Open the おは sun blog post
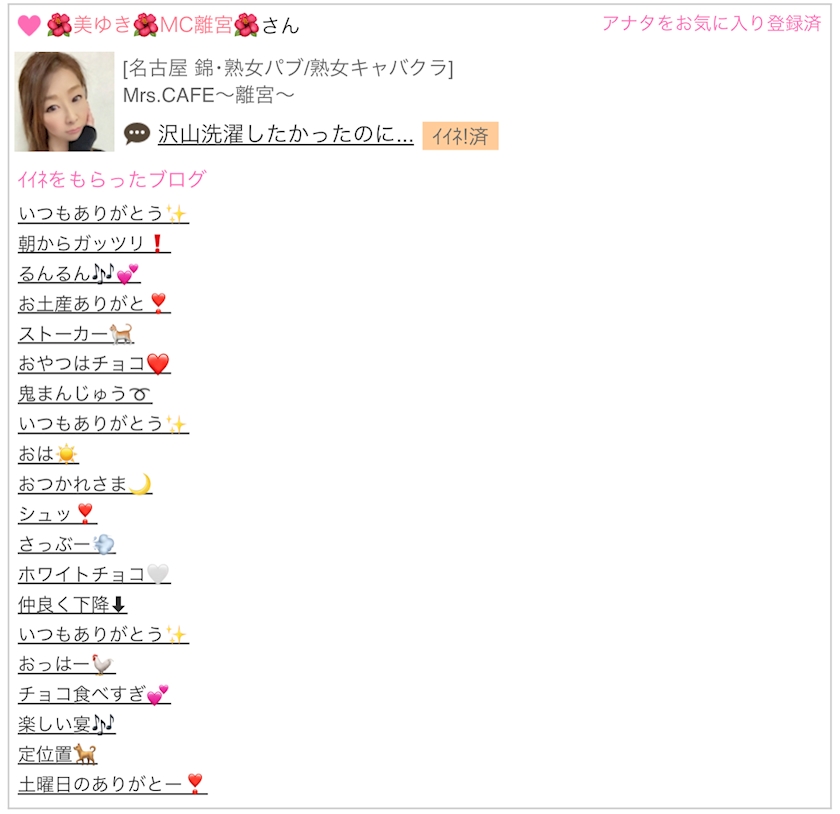The width and height of the screenshot is (840, 814). click(48, 454)
